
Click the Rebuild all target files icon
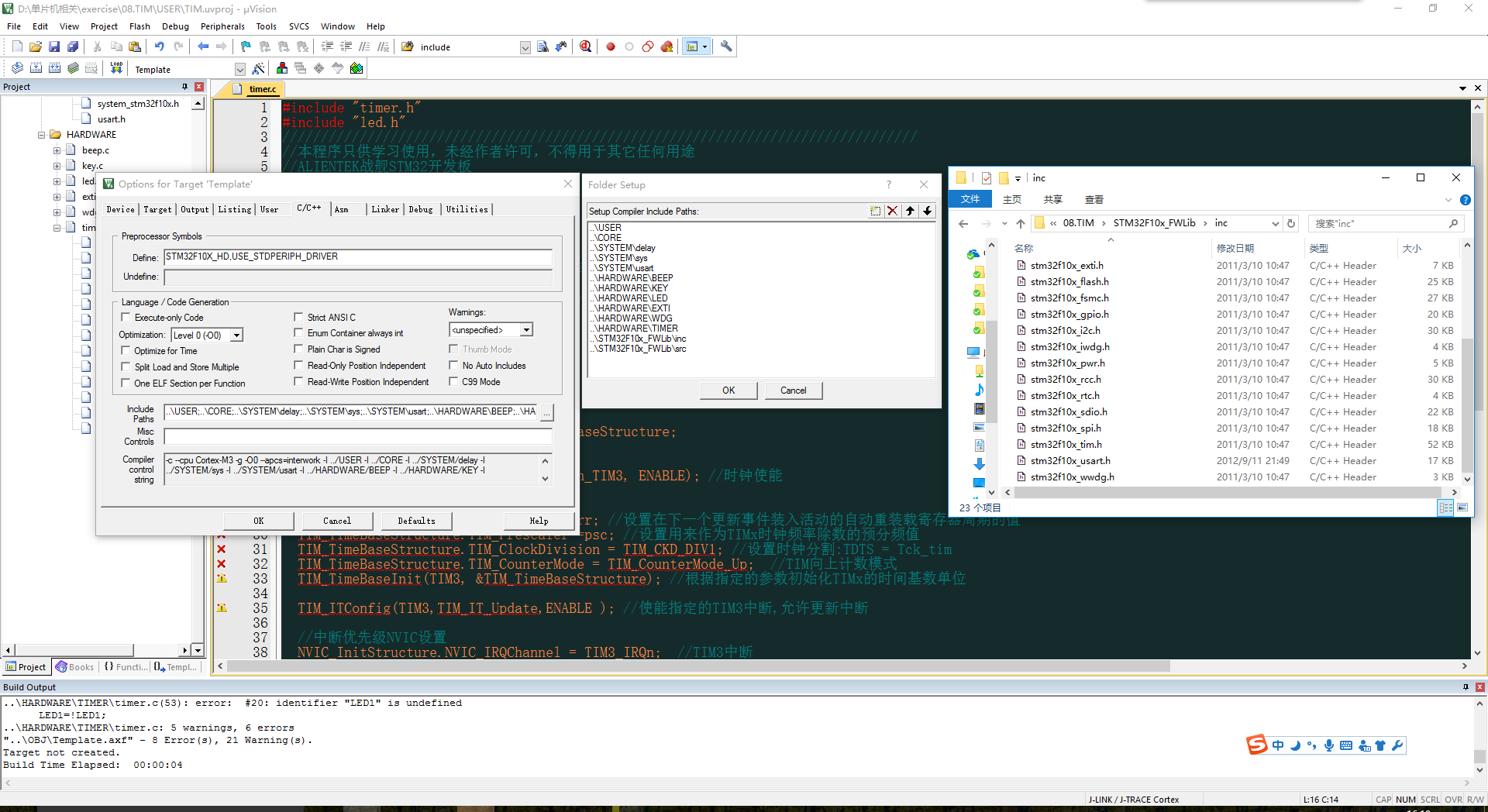[x=54, y=69]
